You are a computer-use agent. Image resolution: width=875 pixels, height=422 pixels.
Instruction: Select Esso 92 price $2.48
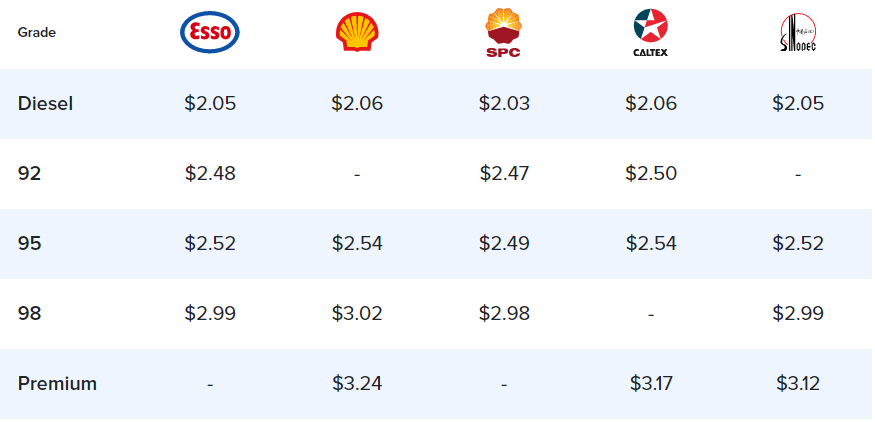210,174
